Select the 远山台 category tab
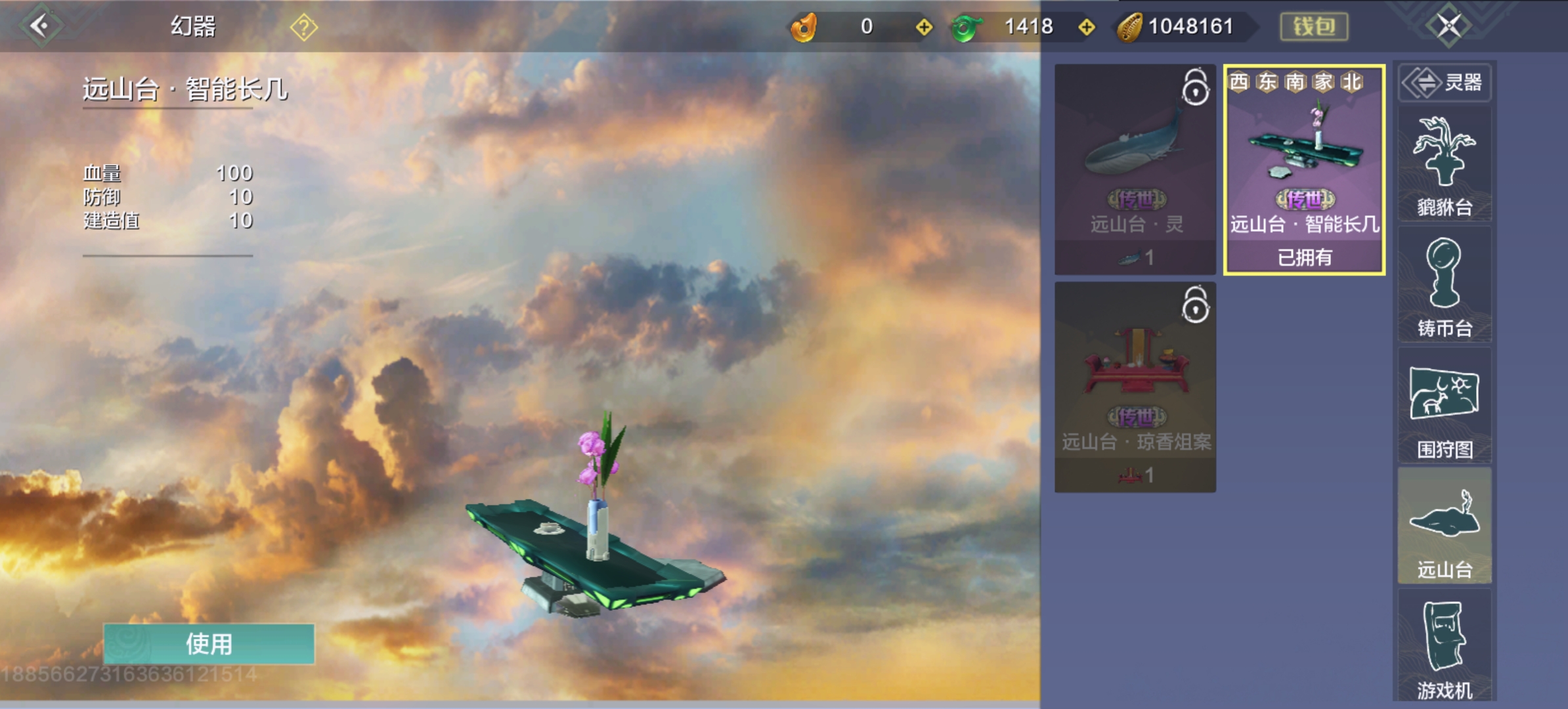Image resolution: width=1568 pixels, height=709 pixels. coord(1444,526)
